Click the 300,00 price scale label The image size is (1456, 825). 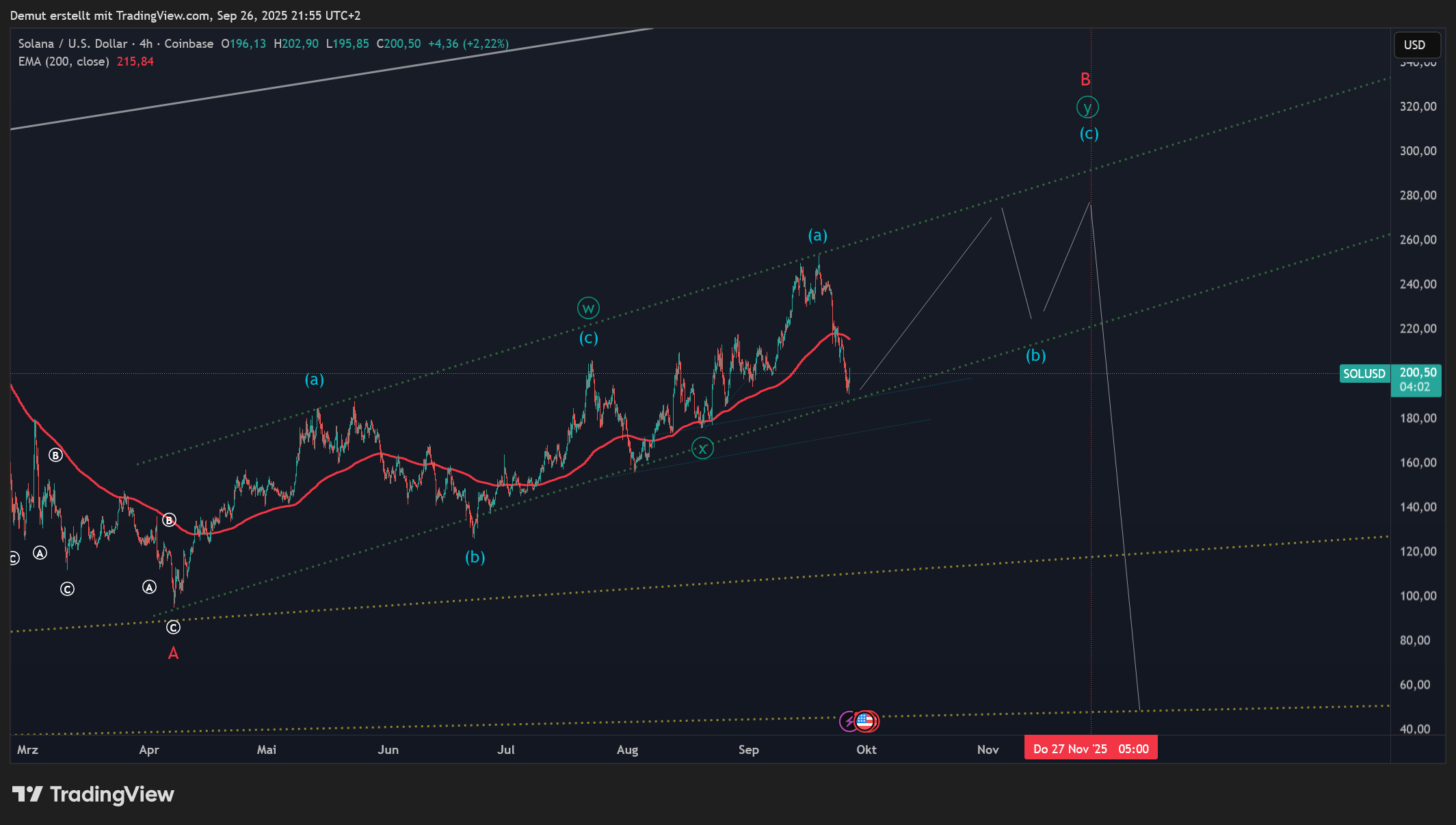pyautogui.click(x=1418, y=151)
